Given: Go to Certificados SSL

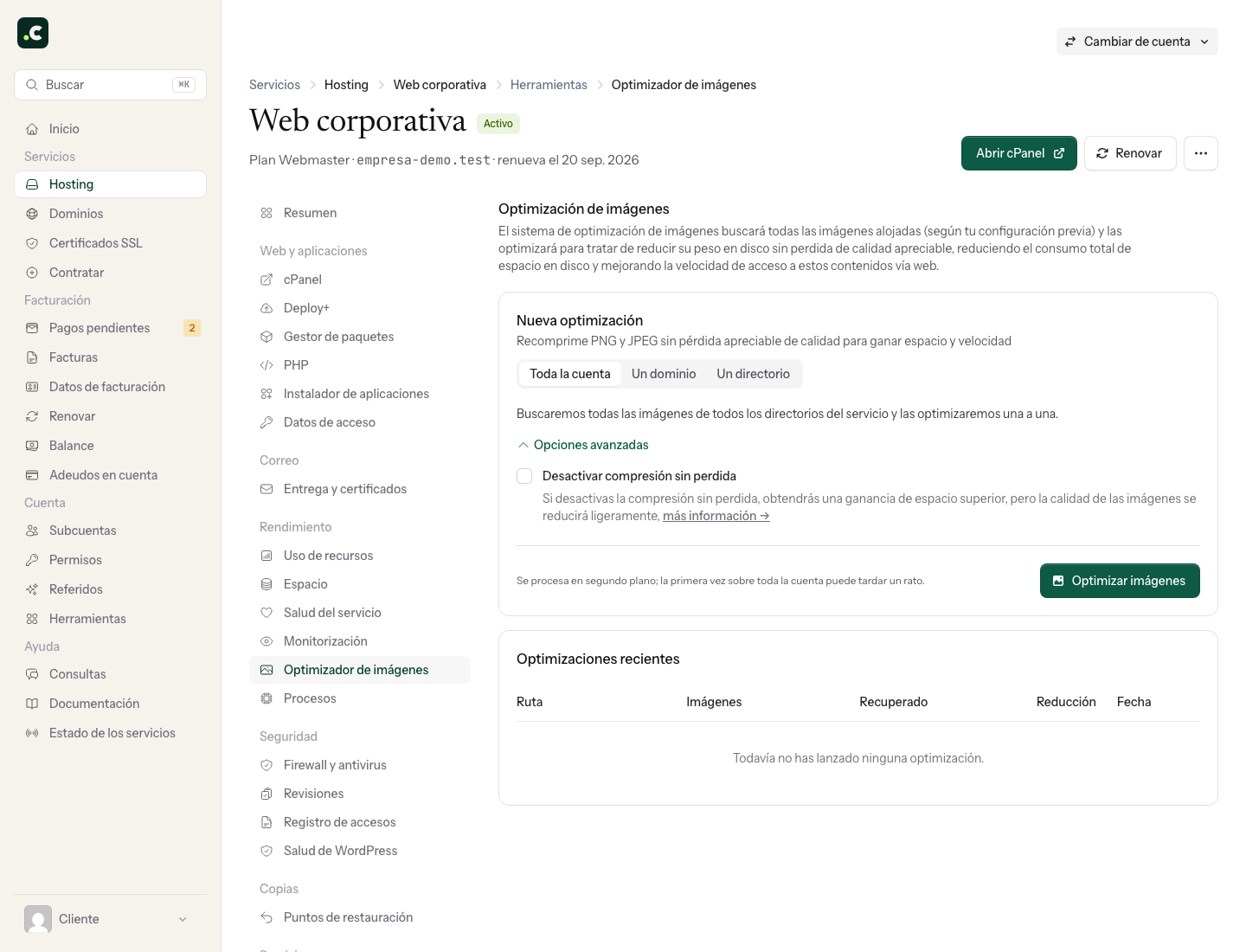Looking at the screenshot, I should [x=110, y=243].
